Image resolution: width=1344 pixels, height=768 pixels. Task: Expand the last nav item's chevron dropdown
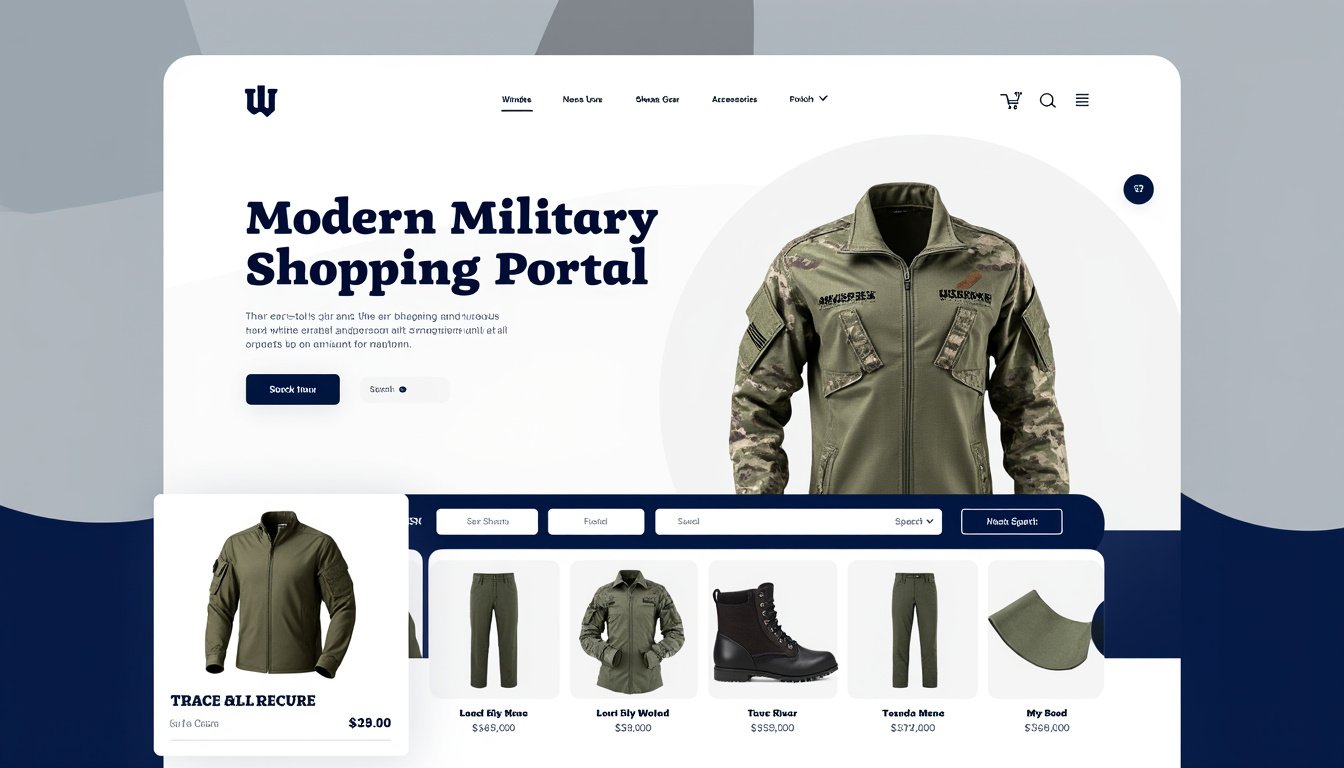pos(823,98)
